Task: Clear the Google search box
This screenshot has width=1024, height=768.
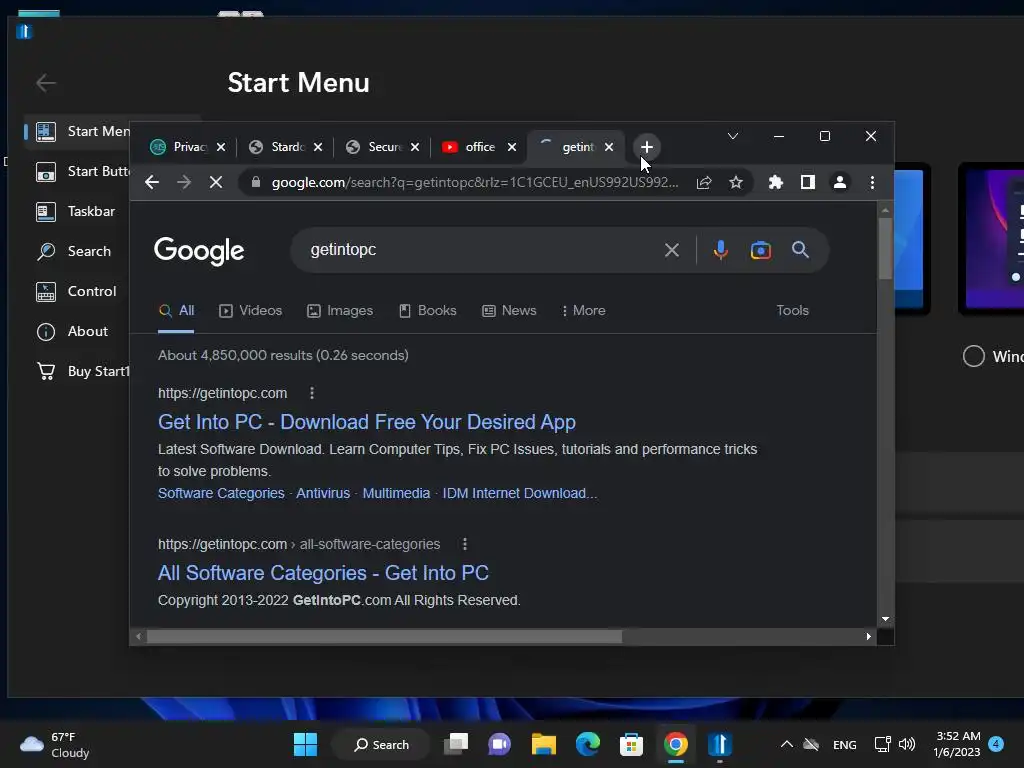Action: click(x=671, y=250)
